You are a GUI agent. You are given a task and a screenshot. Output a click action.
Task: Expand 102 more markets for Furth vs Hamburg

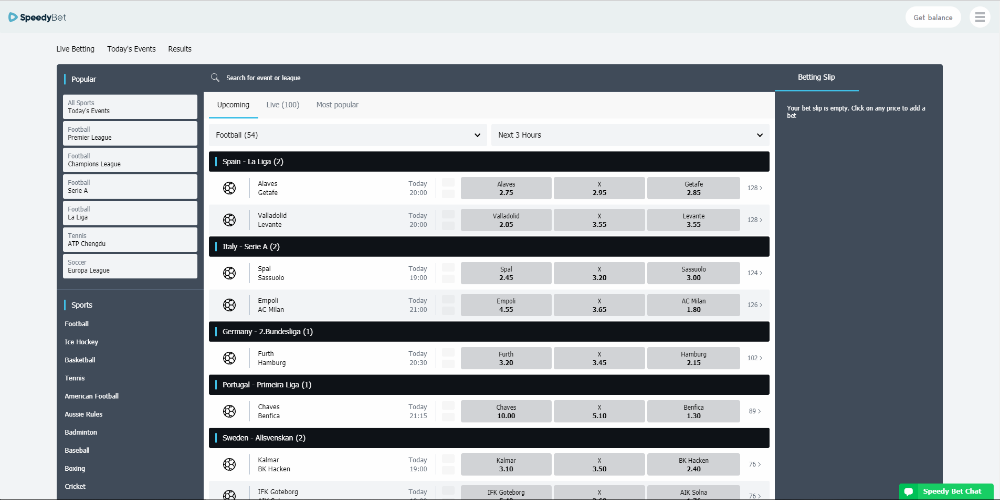[x=754, y=358]
